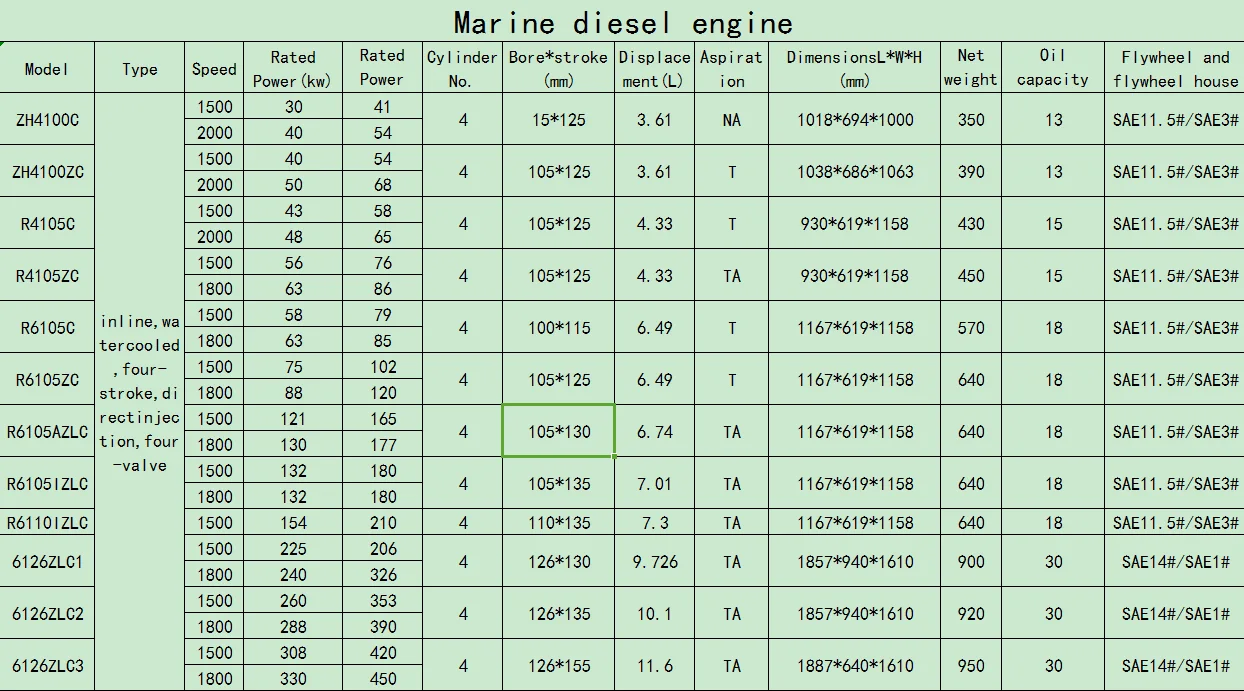
Task: Click the "Displacement(L)" header cell
Action: 654,69
